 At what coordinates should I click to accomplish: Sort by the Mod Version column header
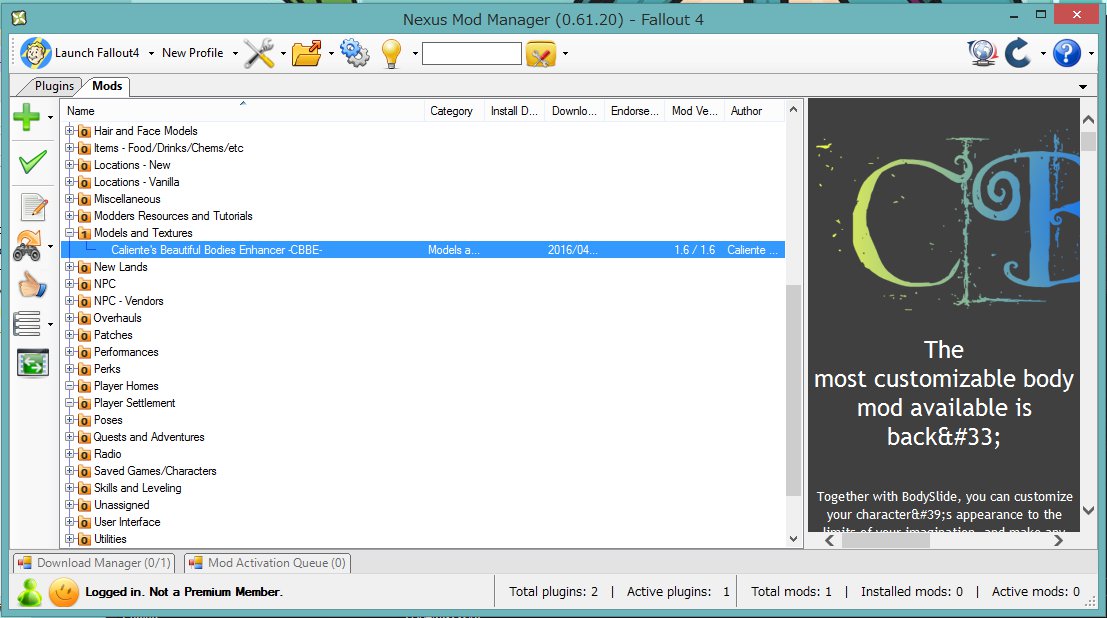tap(694, 111)
